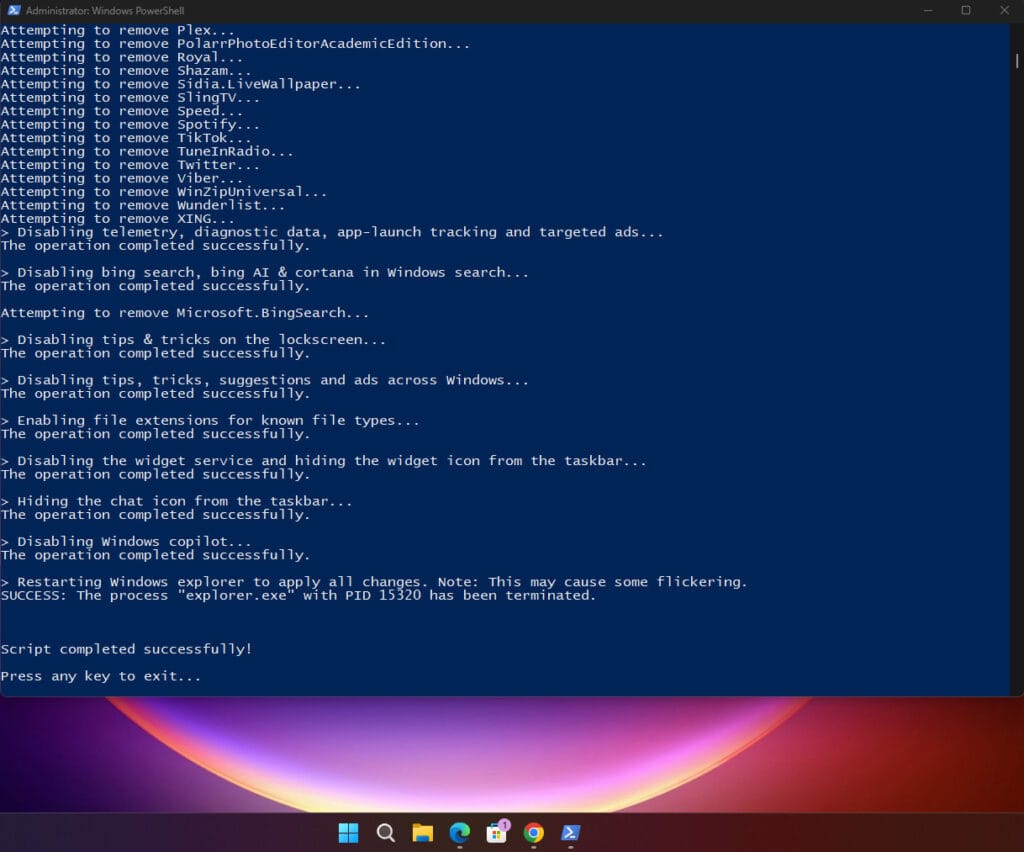Close the Administrator PowerShell window
The width and height of the screenshot is (1024, 852).
[x=1004, y=10]
